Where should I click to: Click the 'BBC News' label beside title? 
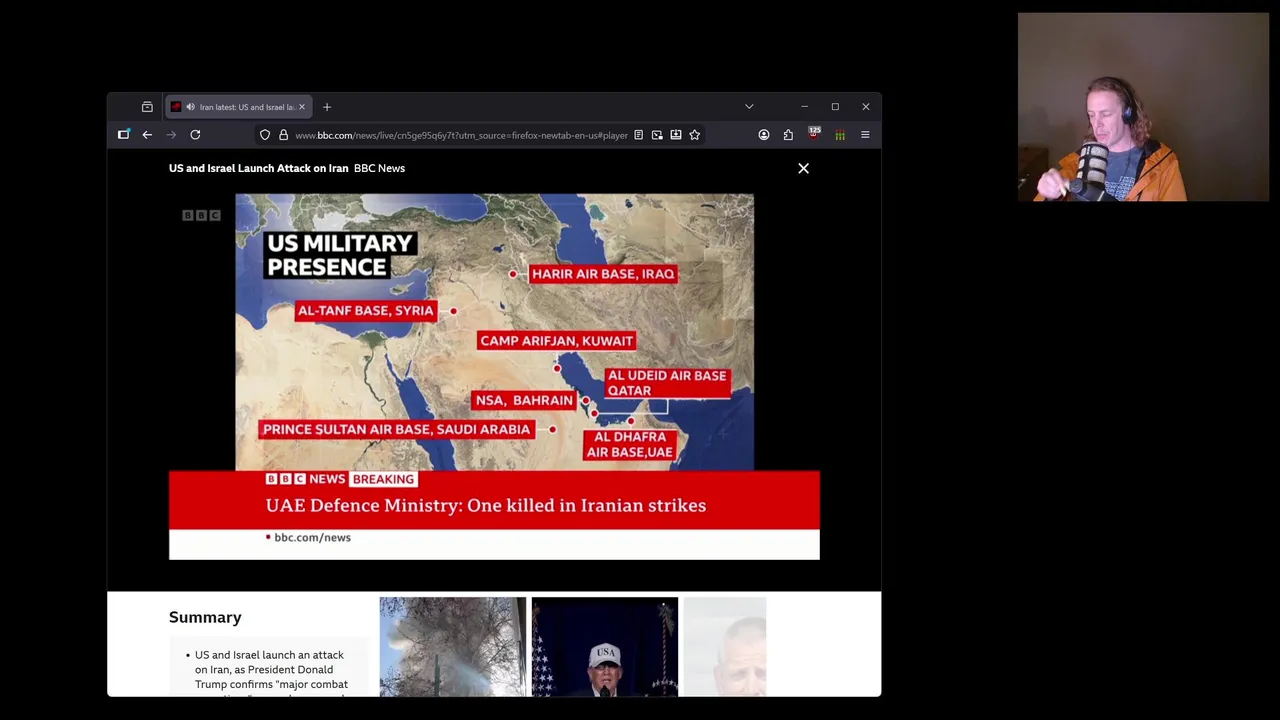point(379,168)
